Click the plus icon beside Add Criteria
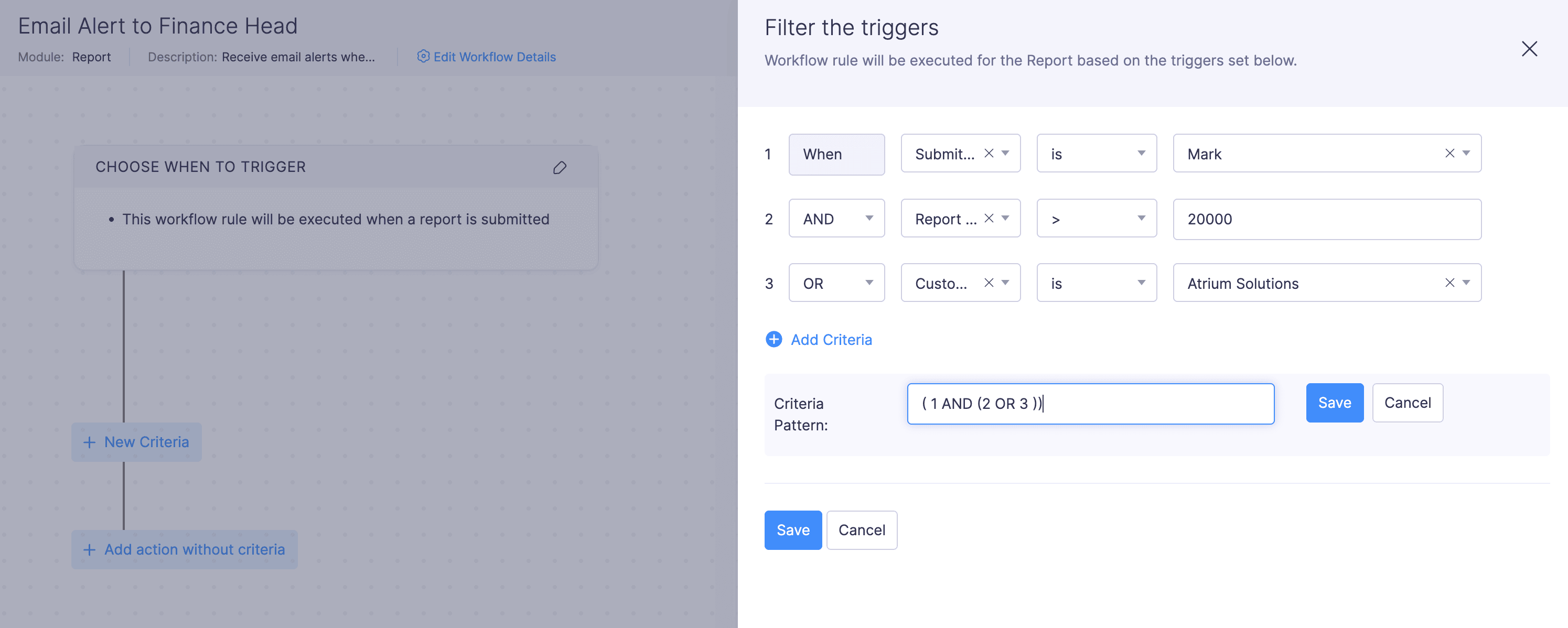 [773, 340]
